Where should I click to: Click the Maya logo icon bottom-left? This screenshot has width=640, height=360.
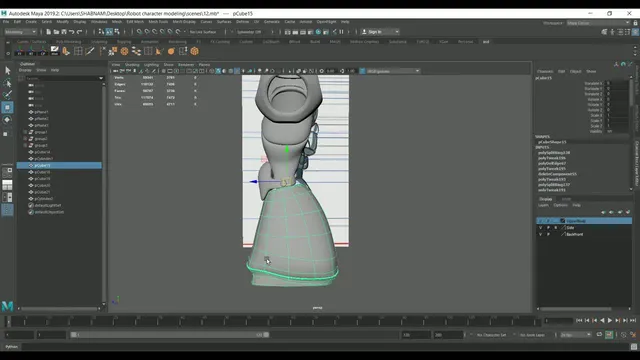point(7,306)
